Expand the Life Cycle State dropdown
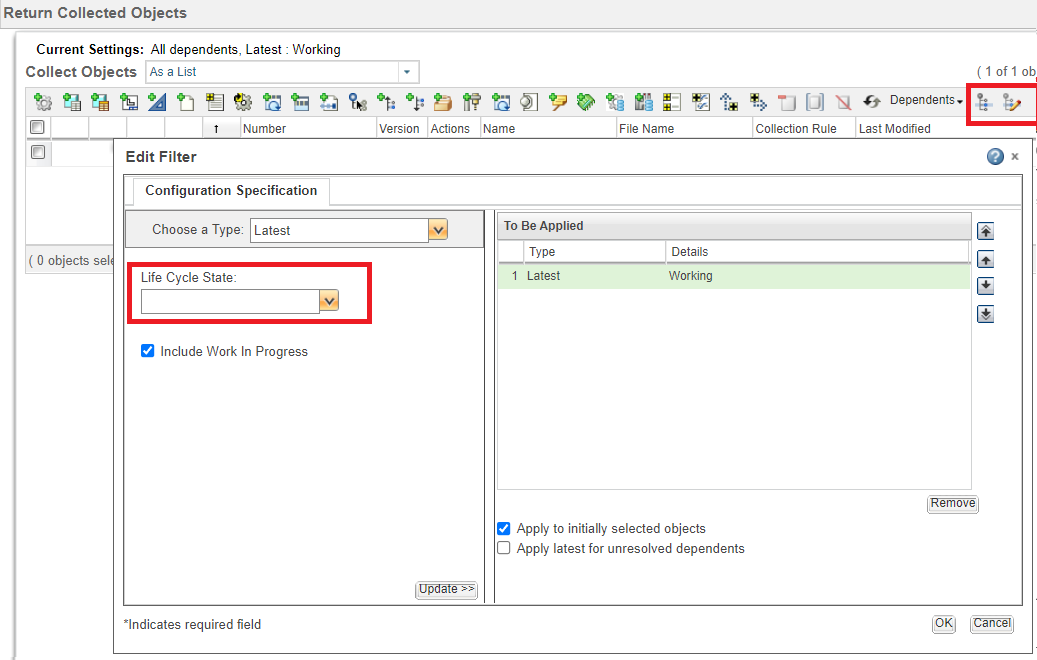This screenshot has width=1037, height=660. click(x=329, y=301)
